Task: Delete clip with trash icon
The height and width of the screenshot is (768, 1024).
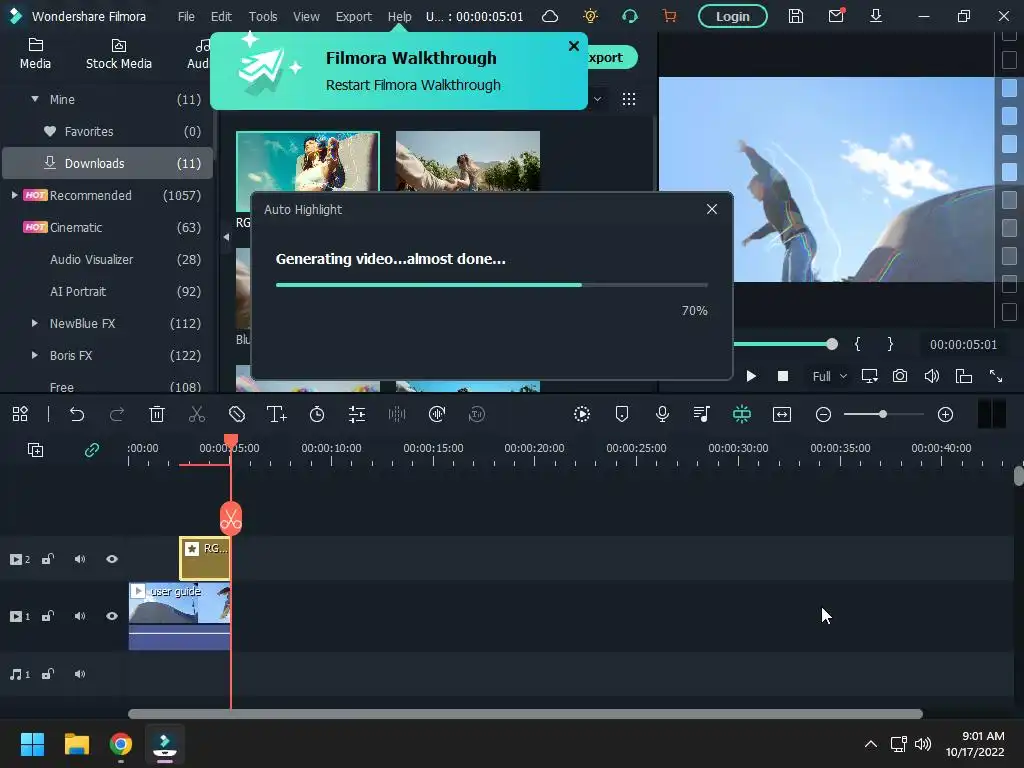Action: tap(157, 414)
